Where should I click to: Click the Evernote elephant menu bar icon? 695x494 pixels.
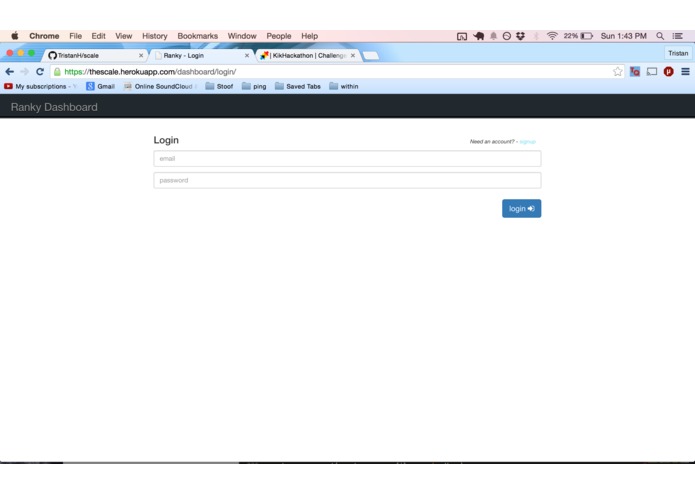coord(478,36)
